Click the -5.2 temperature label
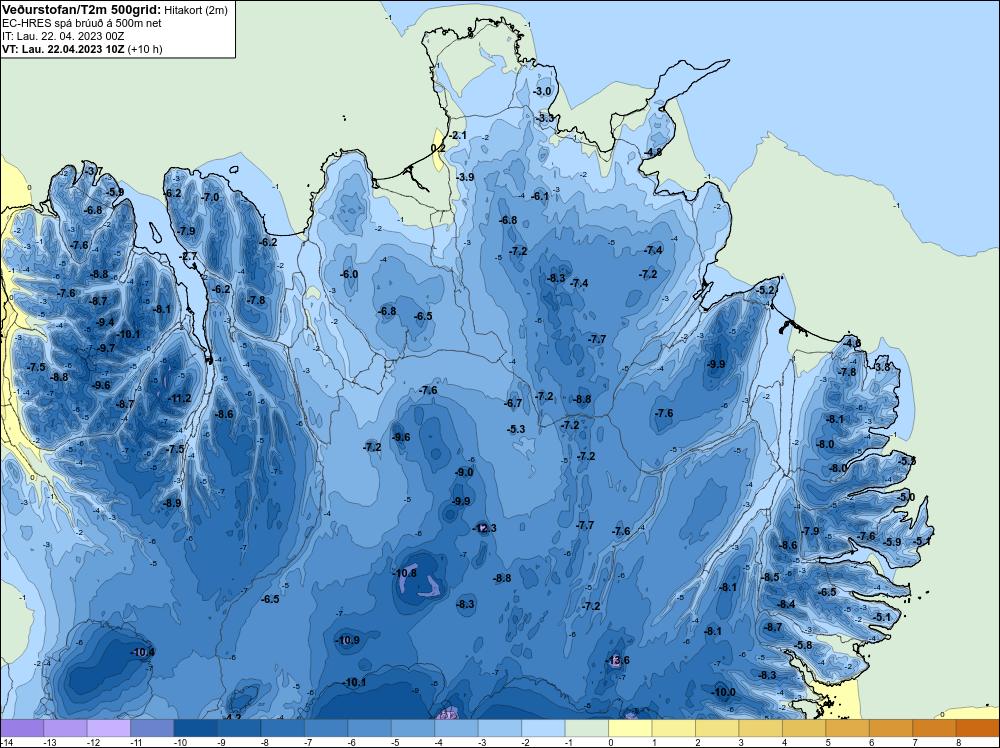1000x748 pixels. coord(766,290)
